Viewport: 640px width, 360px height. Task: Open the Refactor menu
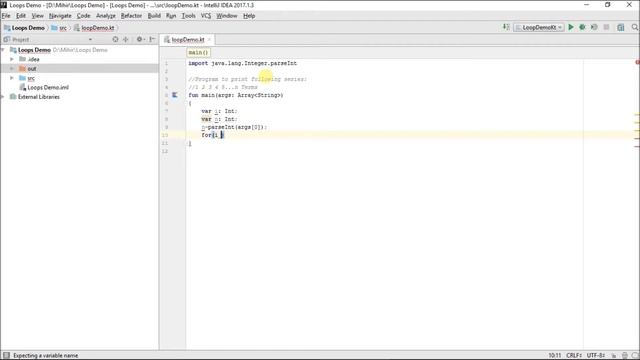(131, 16)
